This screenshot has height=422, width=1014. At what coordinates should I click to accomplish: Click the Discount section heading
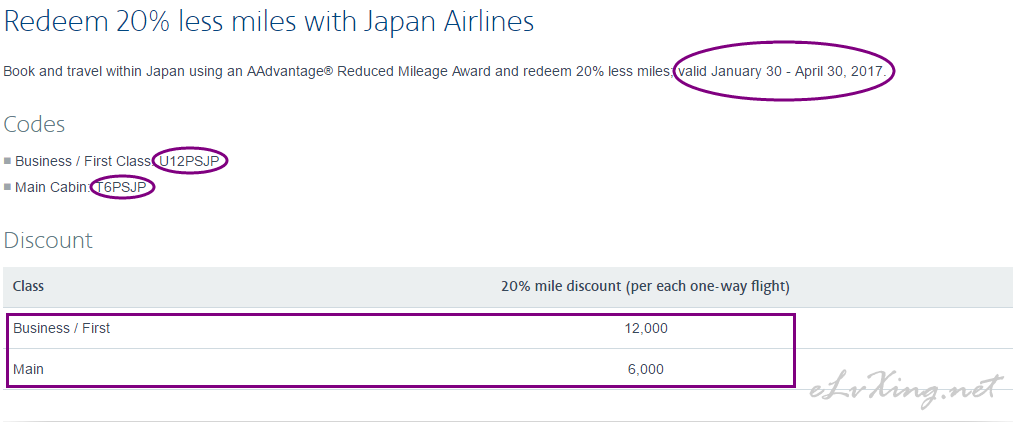[x=48, y=240]
